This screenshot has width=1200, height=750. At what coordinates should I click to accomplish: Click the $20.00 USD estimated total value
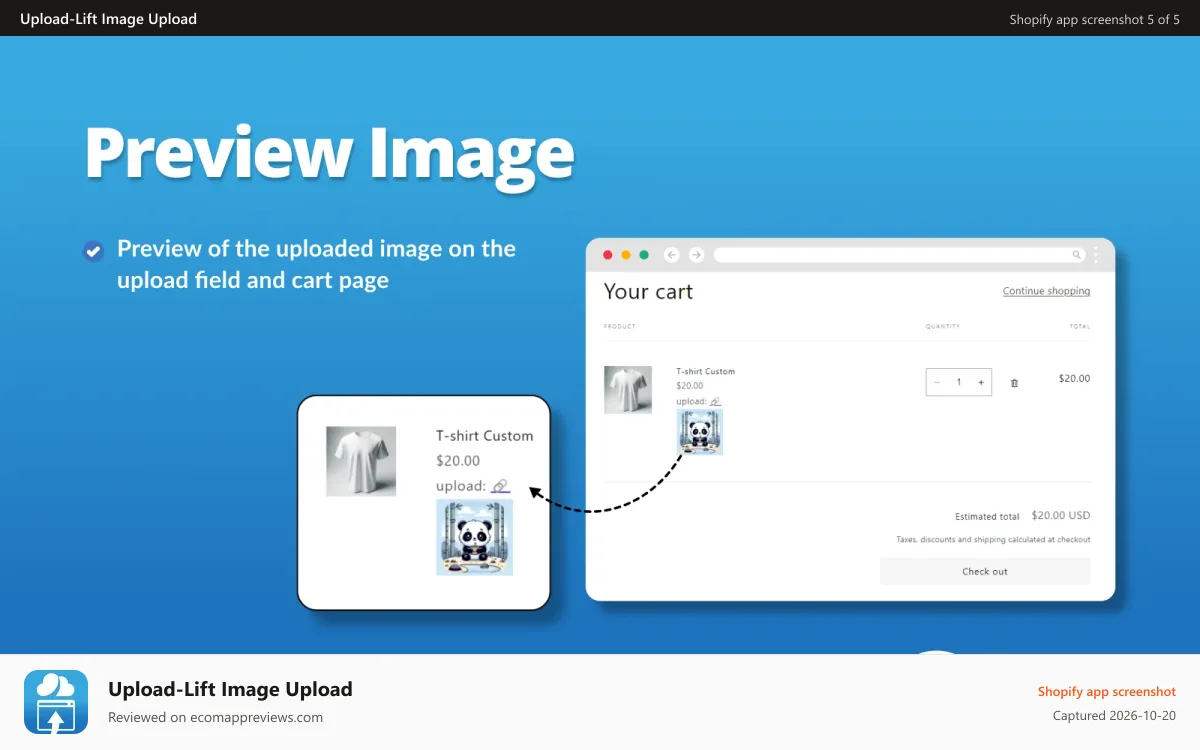1061,516
